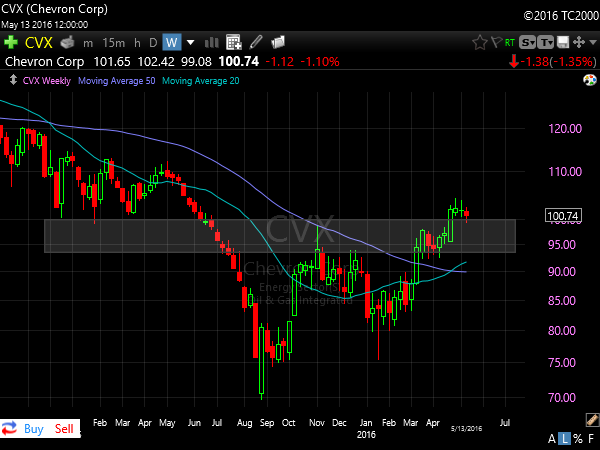The height and width of the screenshot is (450, 600).
Task: Click the Jan 2016 label on the time axis
Action: click(x=366, y=429)
